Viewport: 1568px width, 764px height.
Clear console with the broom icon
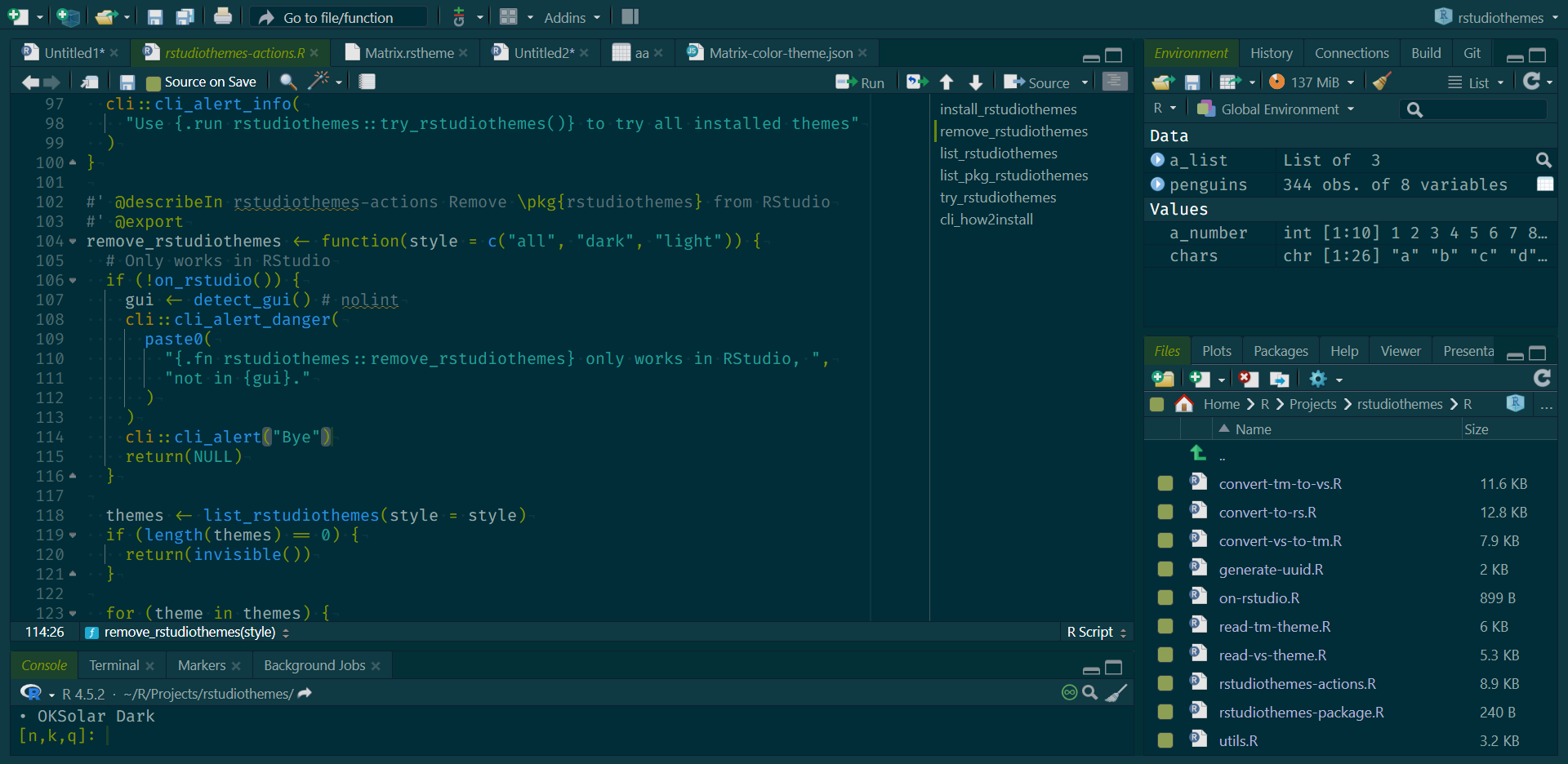1116,693
